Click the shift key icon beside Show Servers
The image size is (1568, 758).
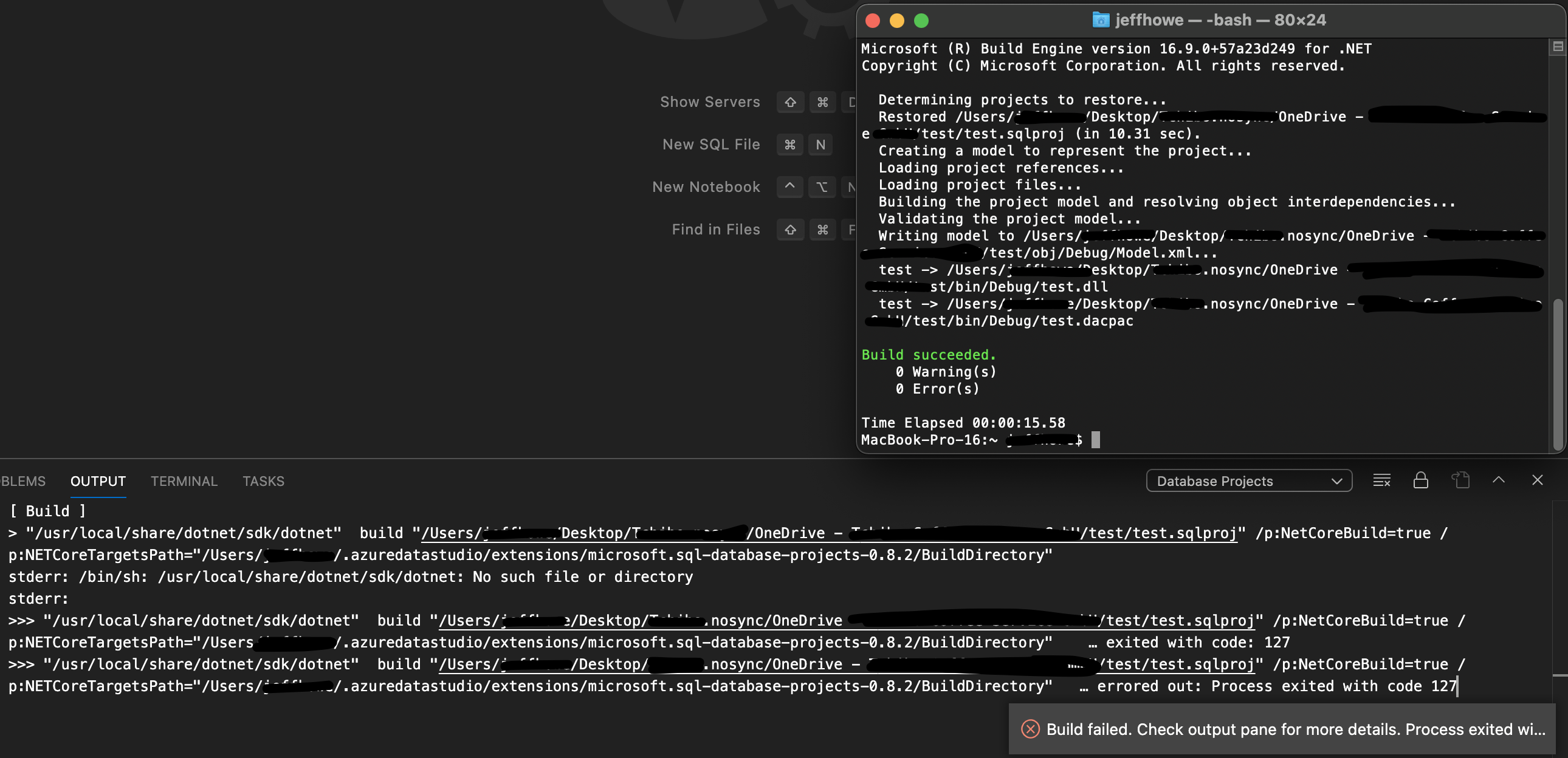790,102
